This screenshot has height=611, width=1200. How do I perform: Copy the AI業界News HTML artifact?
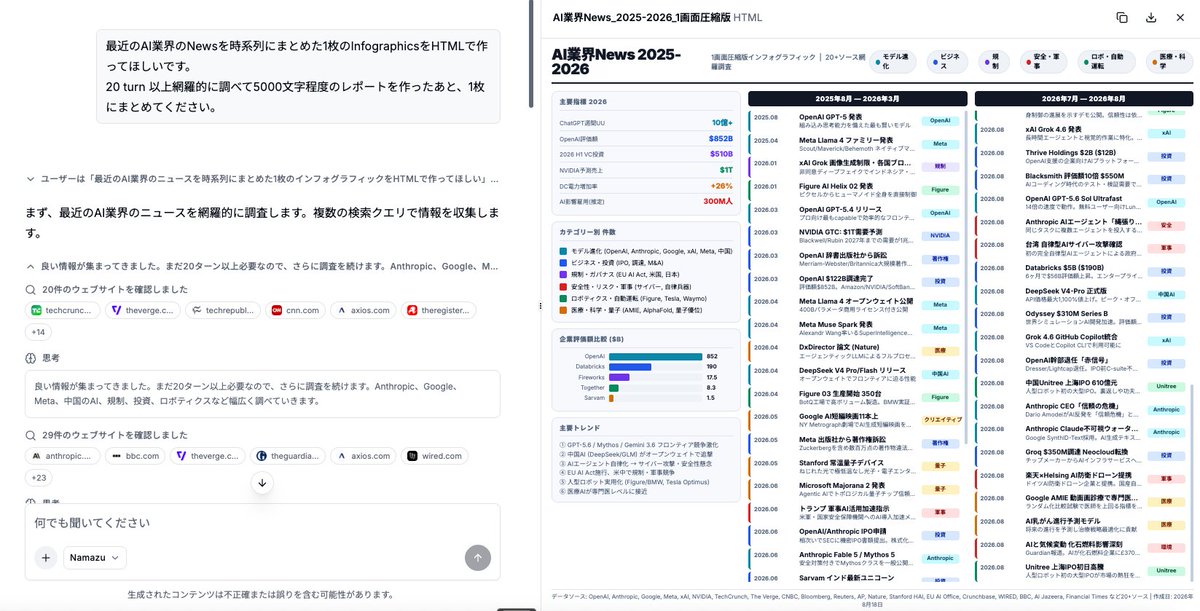[x=1122, y=17]
